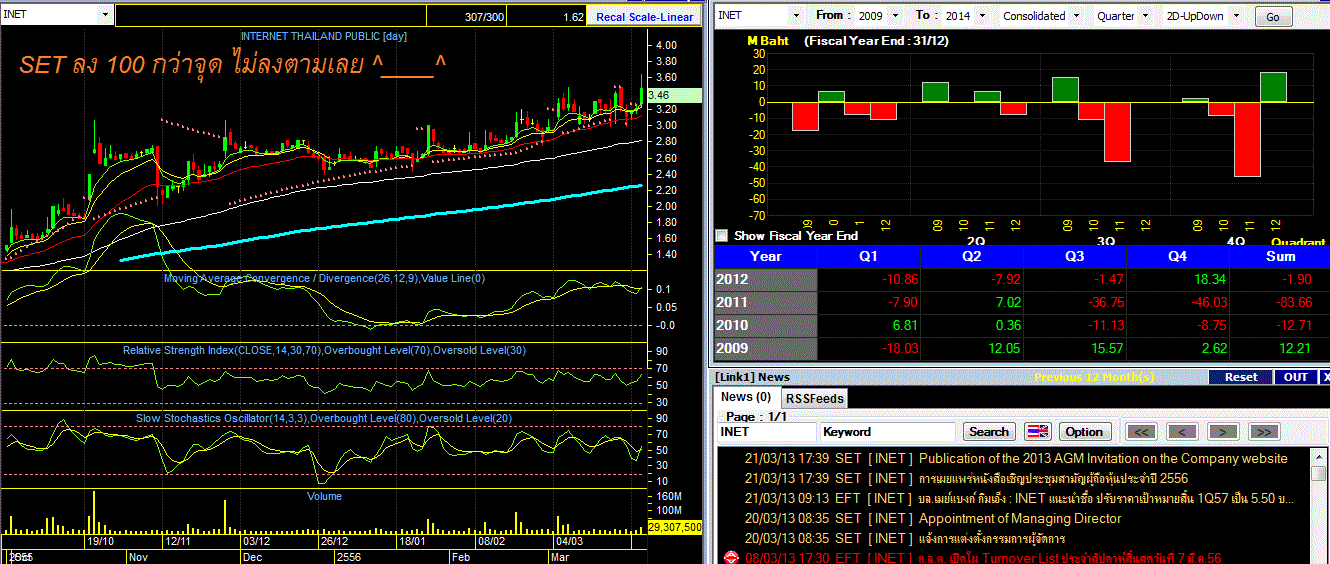The height and width of the screenshot is (564, 1330).
Task: Open the To year 2014 dropdown
Action: 981,16
